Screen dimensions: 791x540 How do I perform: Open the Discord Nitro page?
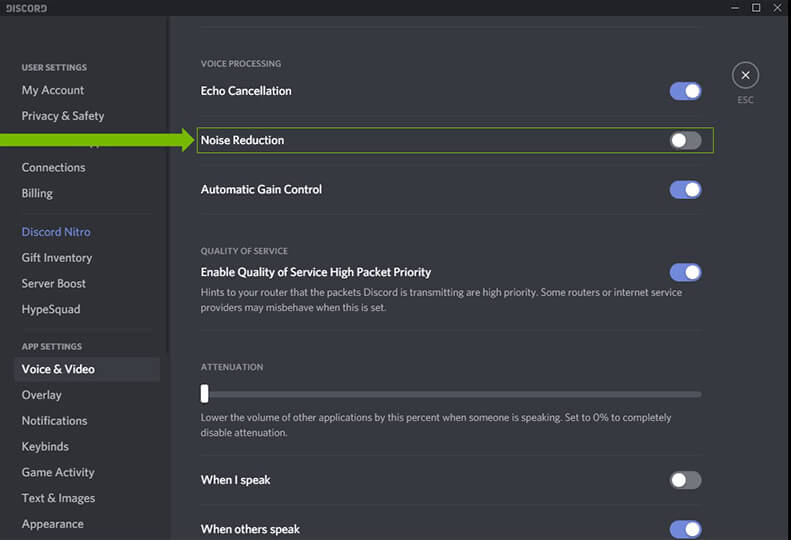56,232
